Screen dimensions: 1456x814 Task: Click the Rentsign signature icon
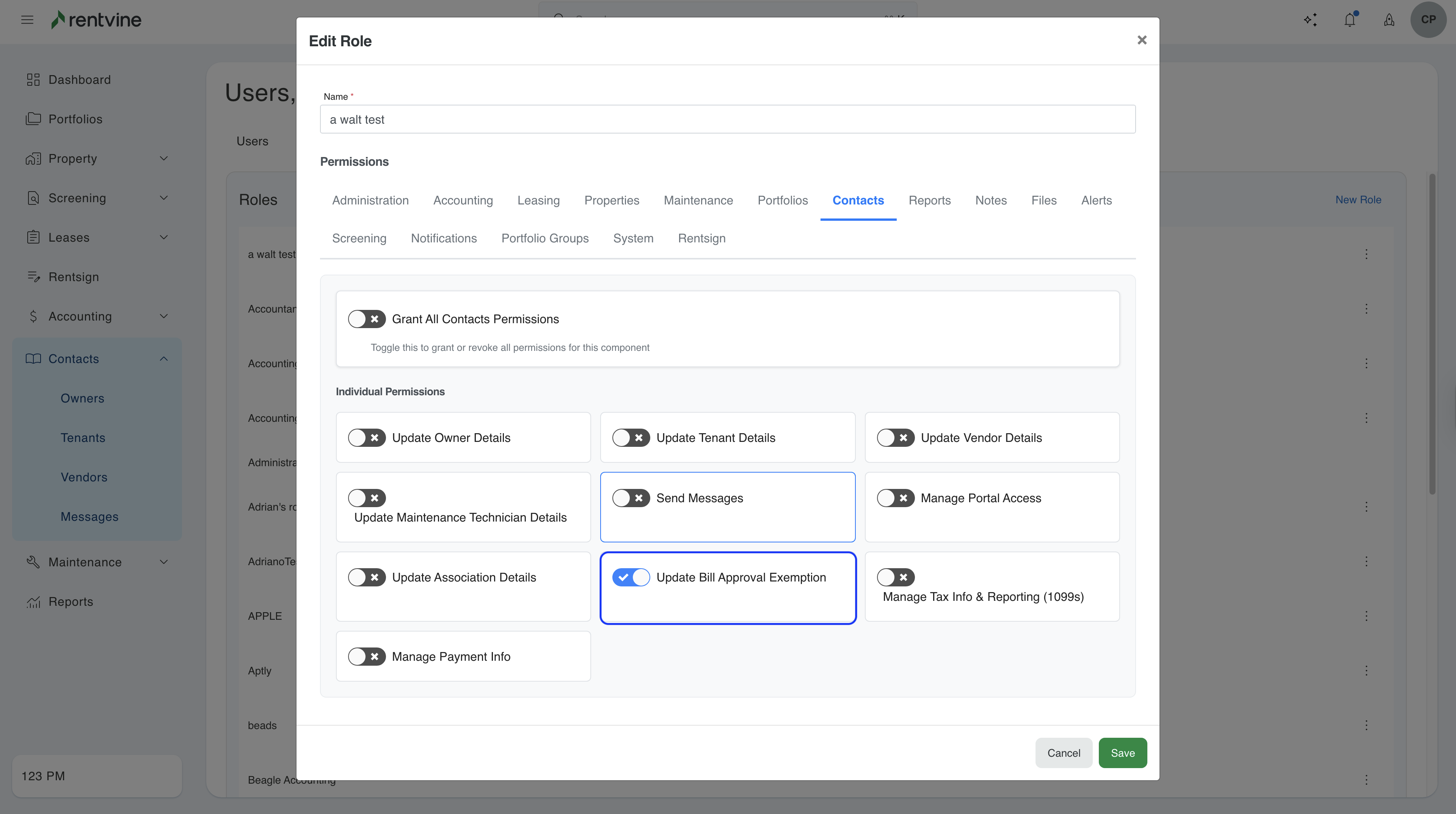[x=33, y=277]
